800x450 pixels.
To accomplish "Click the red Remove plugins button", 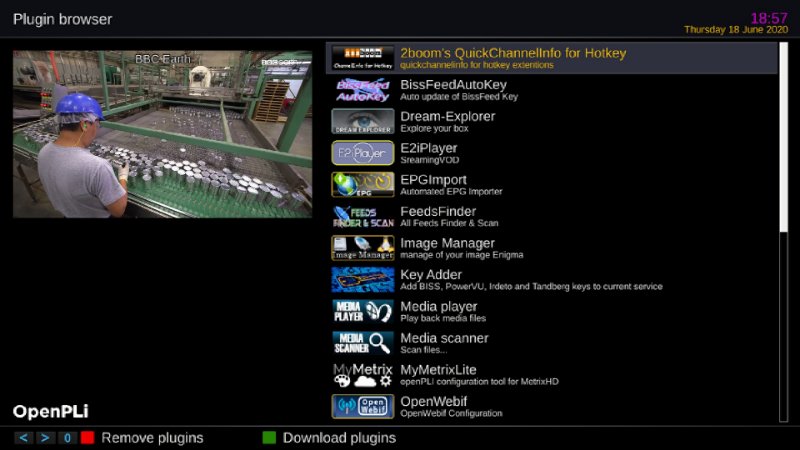I will [88, 438].
